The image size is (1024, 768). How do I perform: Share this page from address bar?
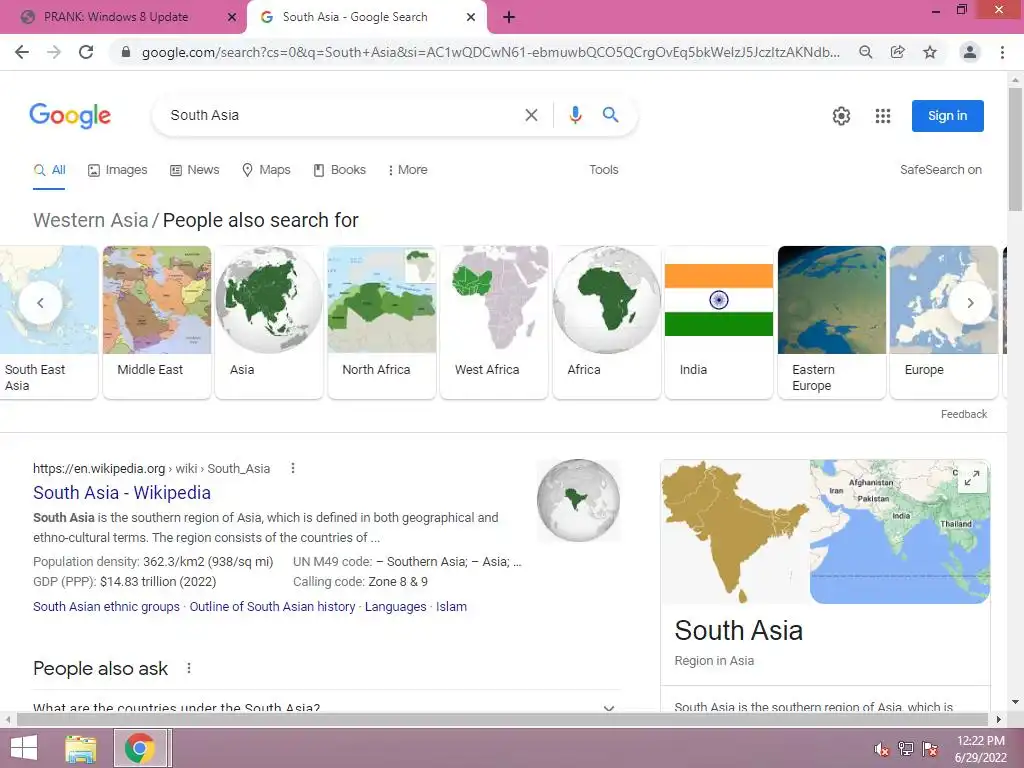(898, 52)
